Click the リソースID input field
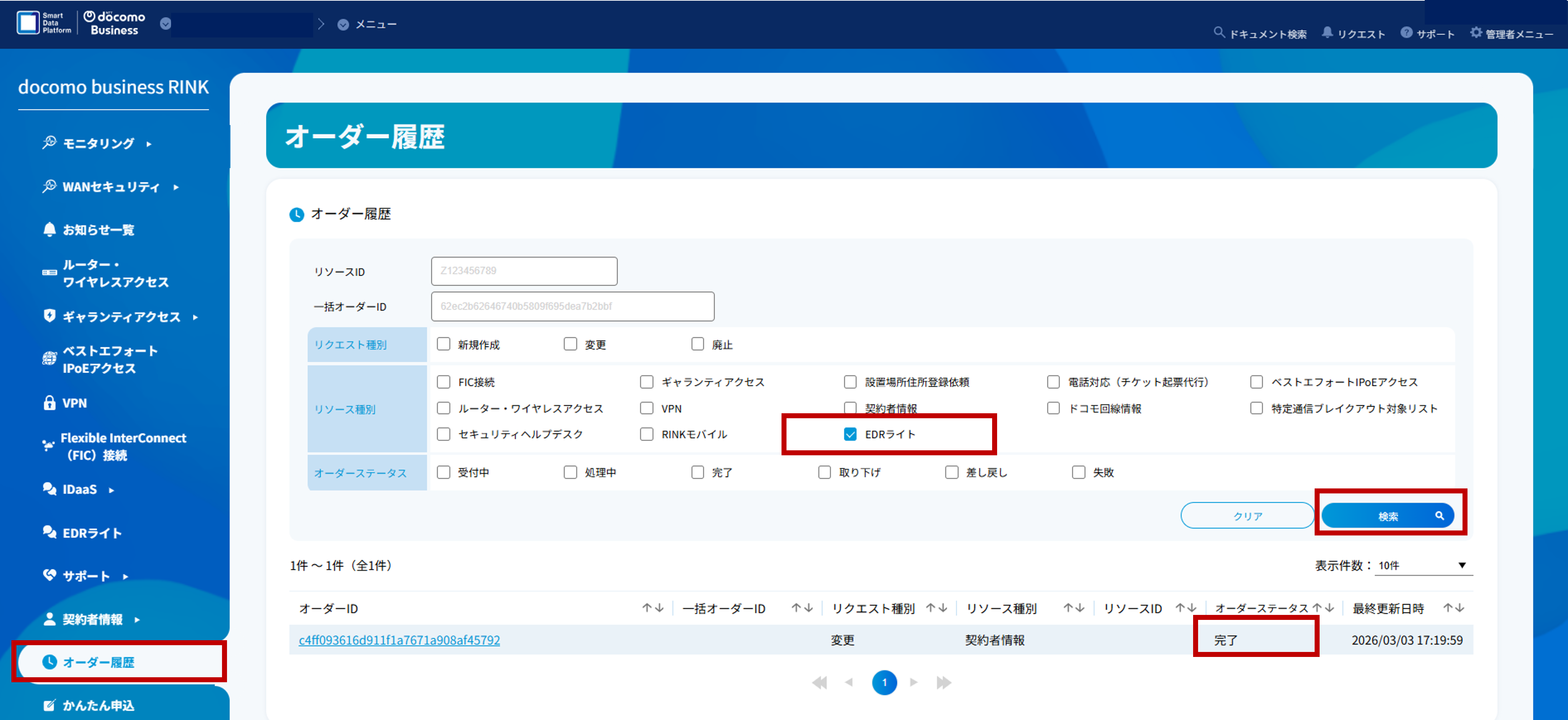Image resolution: width=1568 pixels, height=720 pixels. (523, 271)
